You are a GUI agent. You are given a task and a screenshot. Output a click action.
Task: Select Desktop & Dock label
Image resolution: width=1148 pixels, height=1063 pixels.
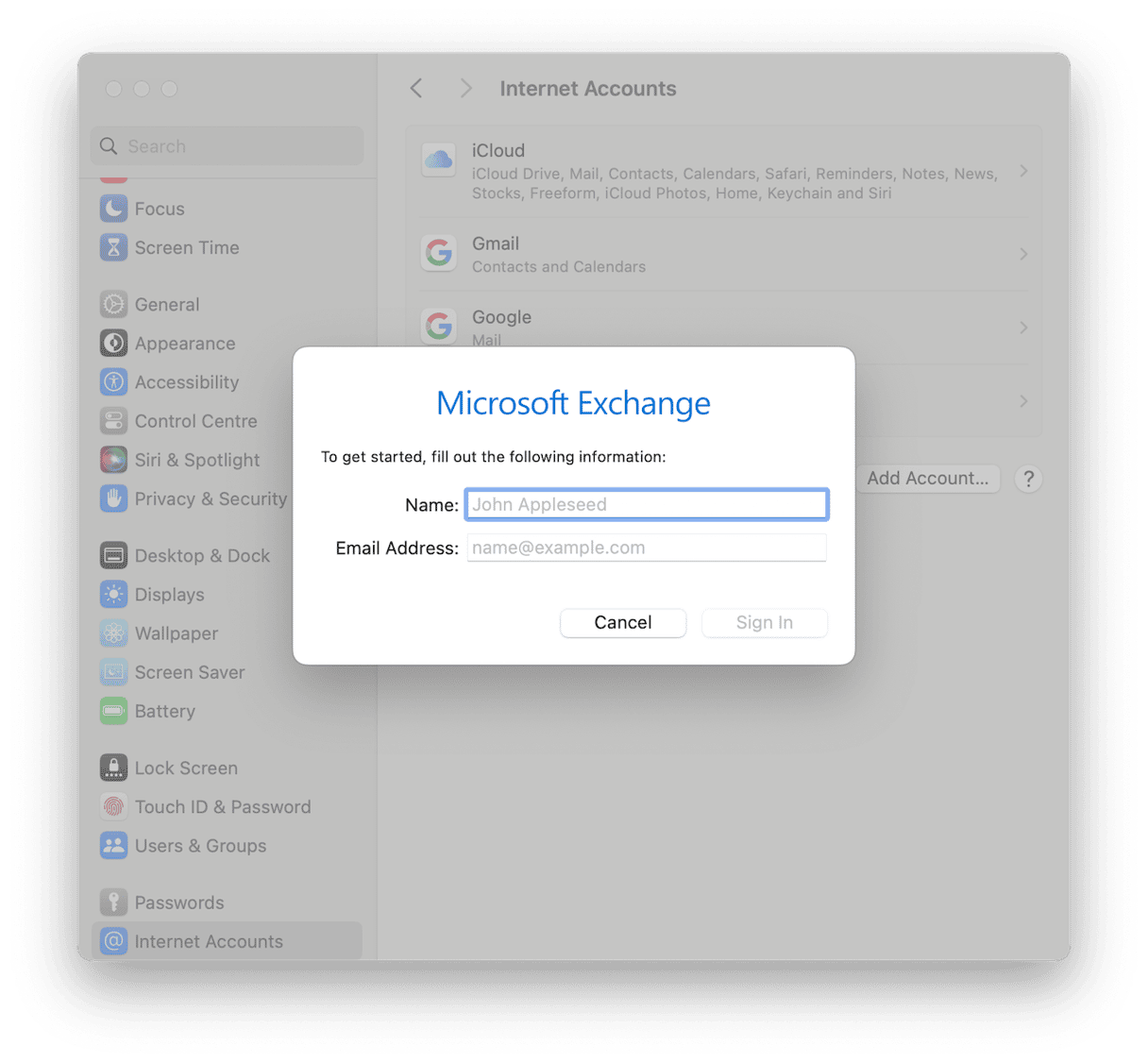(202, 555)
